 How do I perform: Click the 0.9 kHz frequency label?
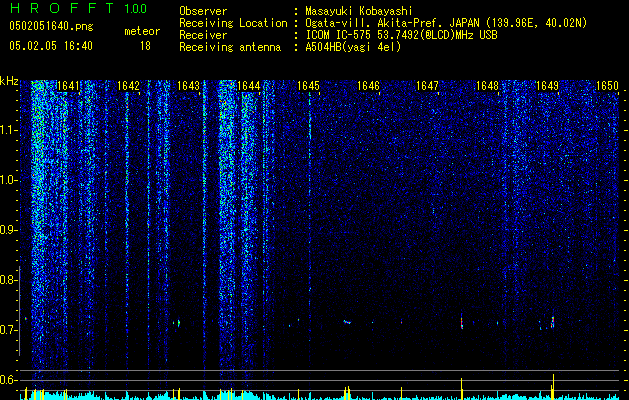point(8,230)
